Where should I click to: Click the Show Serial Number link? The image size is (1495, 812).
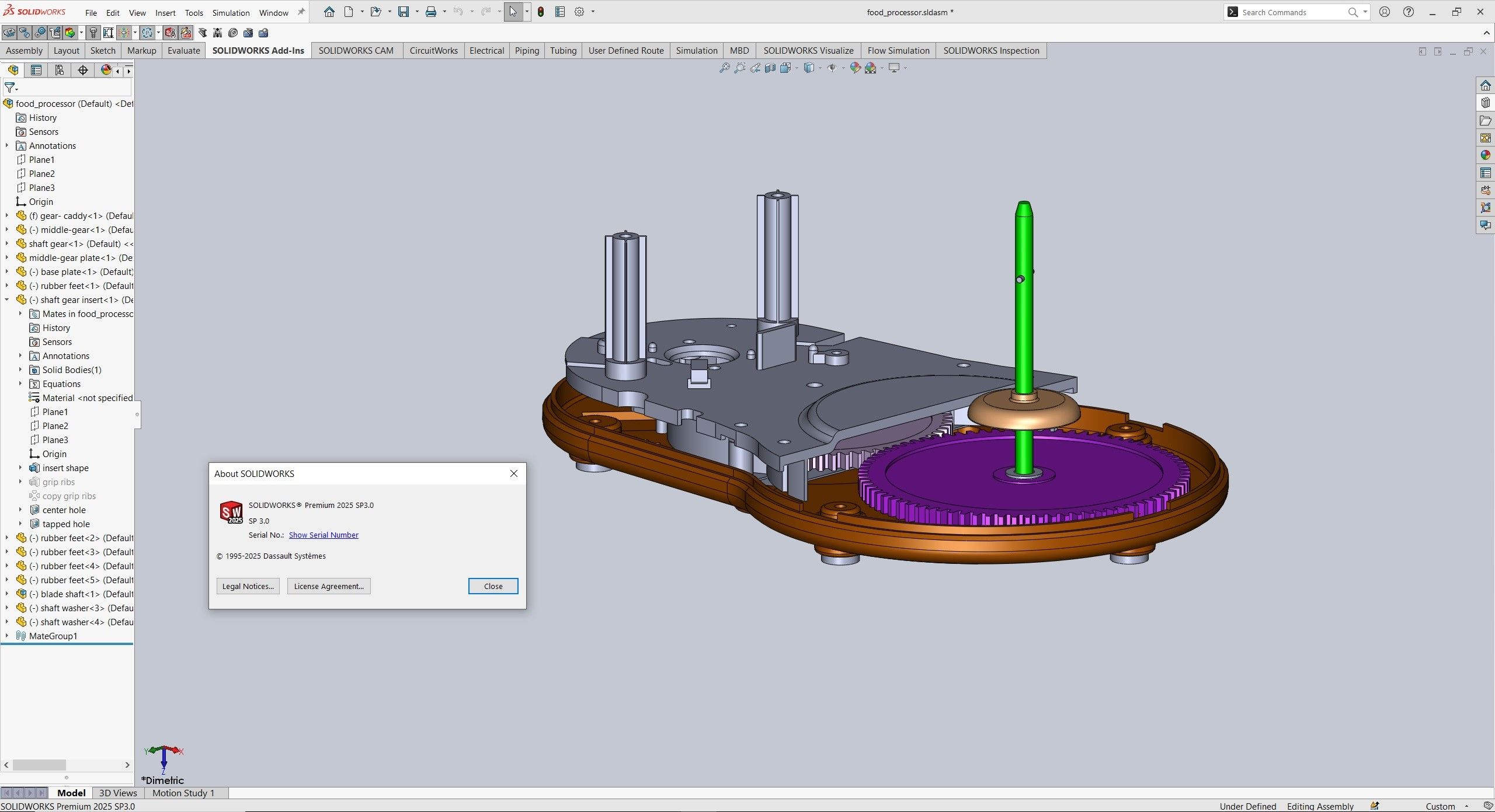pyautogui.click(x=323, y=535)
